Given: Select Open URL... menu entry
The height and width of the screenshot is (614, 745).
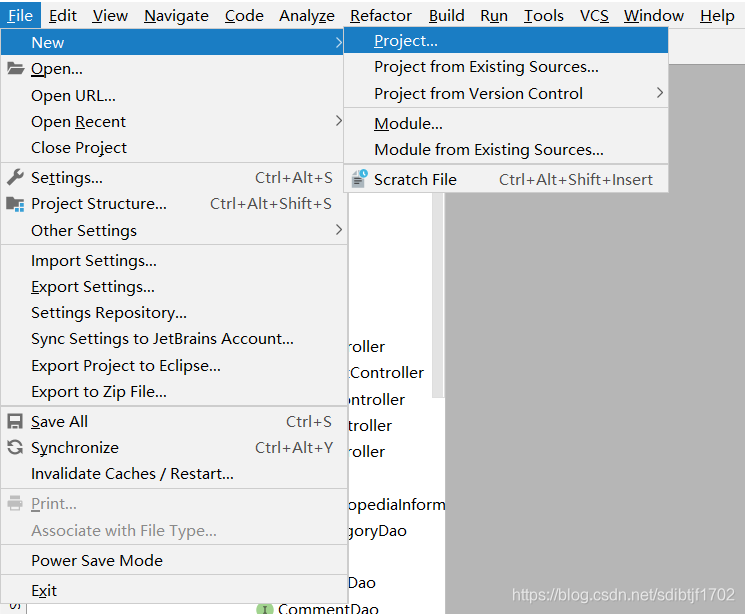Looking at the screenshot, I should point(172,96).
